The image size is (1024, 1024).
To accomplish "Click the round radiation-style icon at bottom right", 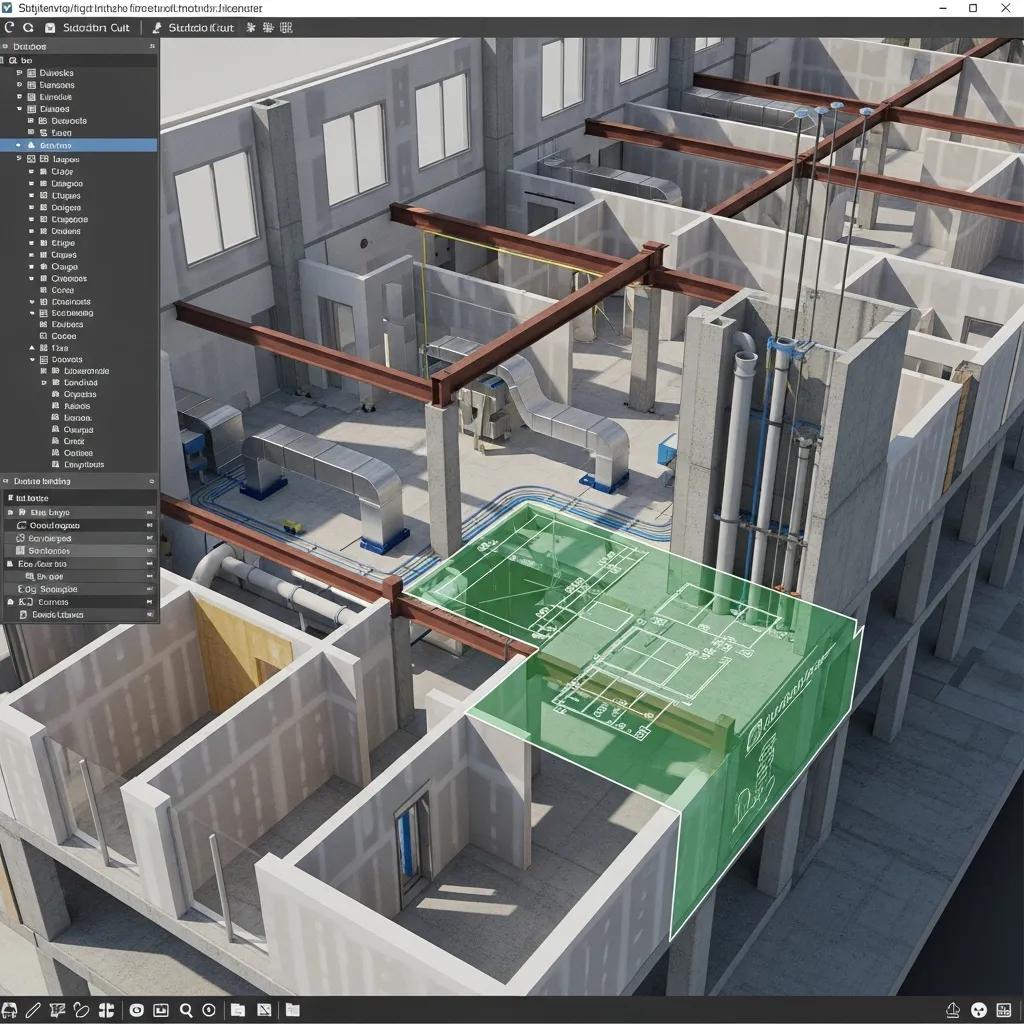I will pyautogui.click(x=978, y=1010).
